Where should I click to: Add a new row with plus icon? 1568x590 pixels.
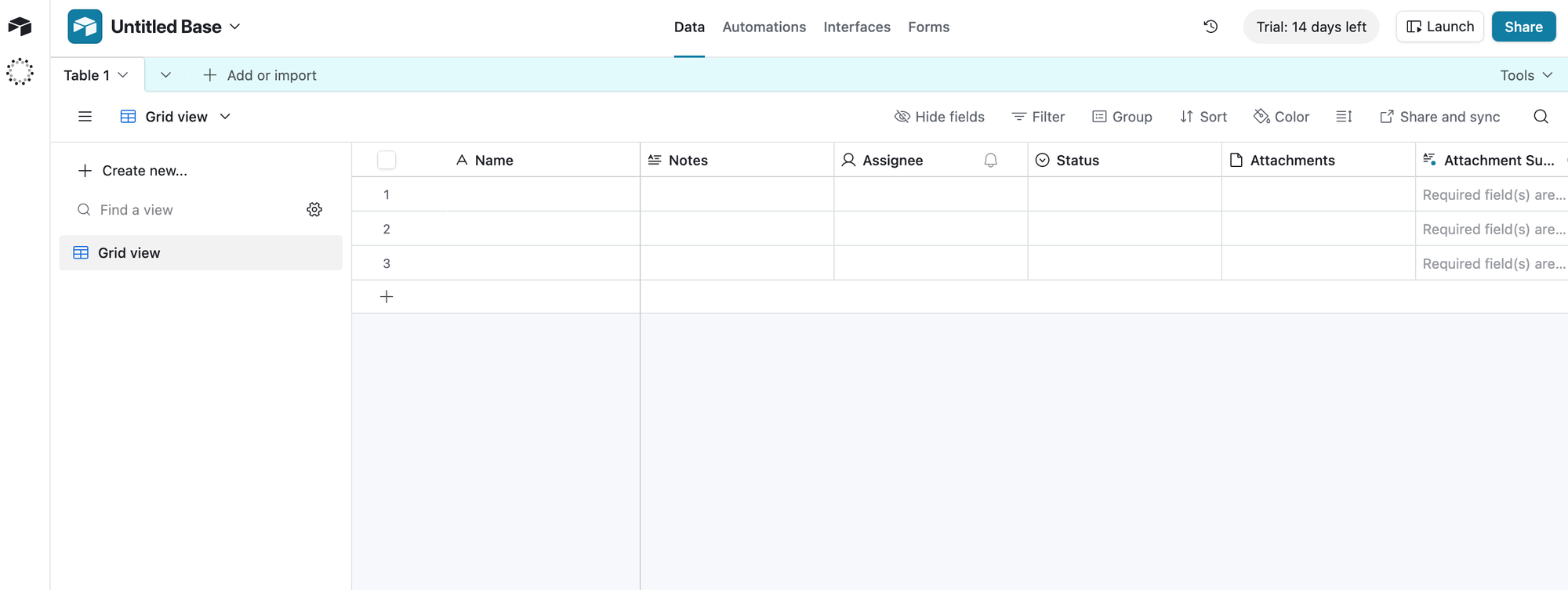click(x=387, y=297)
